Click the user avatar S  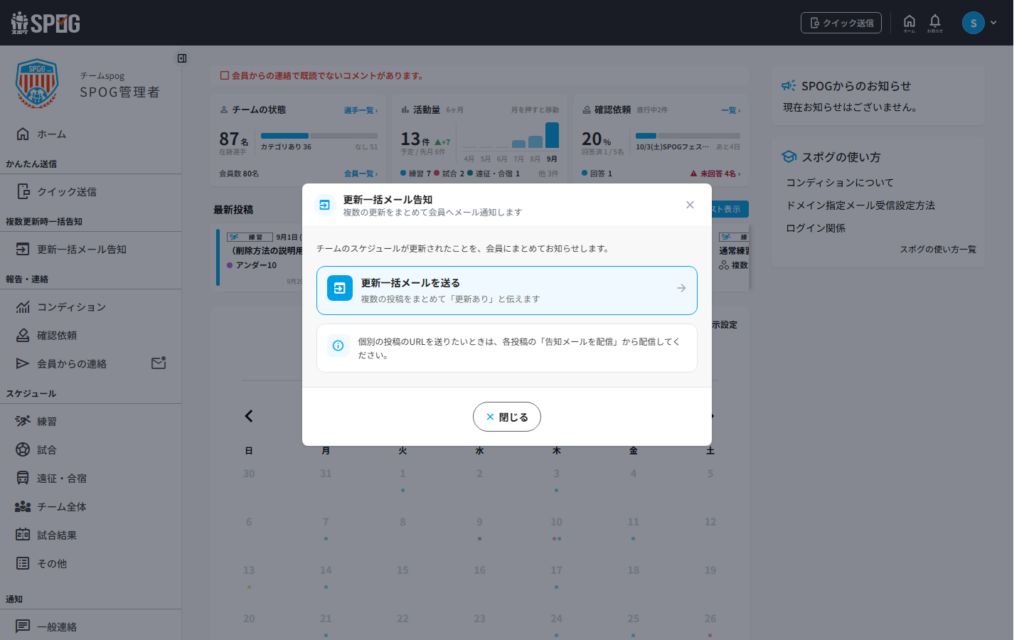pos(972,23)
